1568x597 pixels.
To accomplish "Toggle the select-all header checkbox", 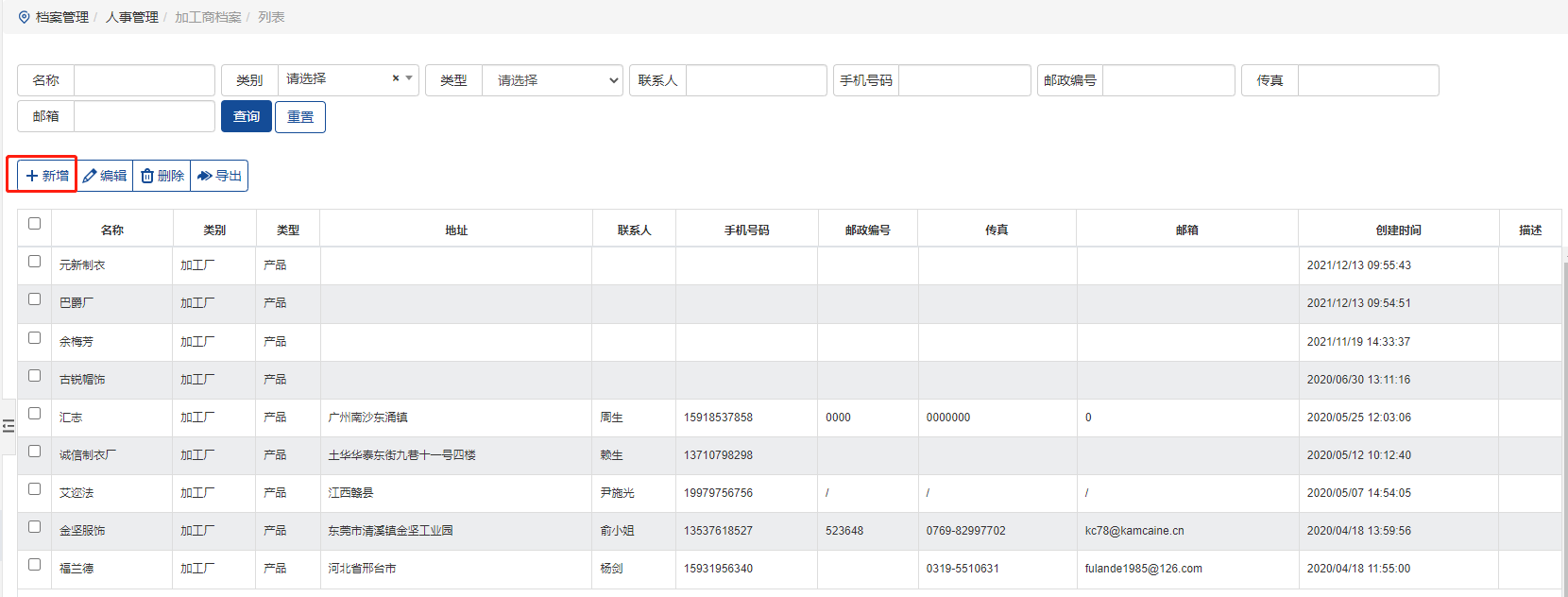I will (35, 224).
